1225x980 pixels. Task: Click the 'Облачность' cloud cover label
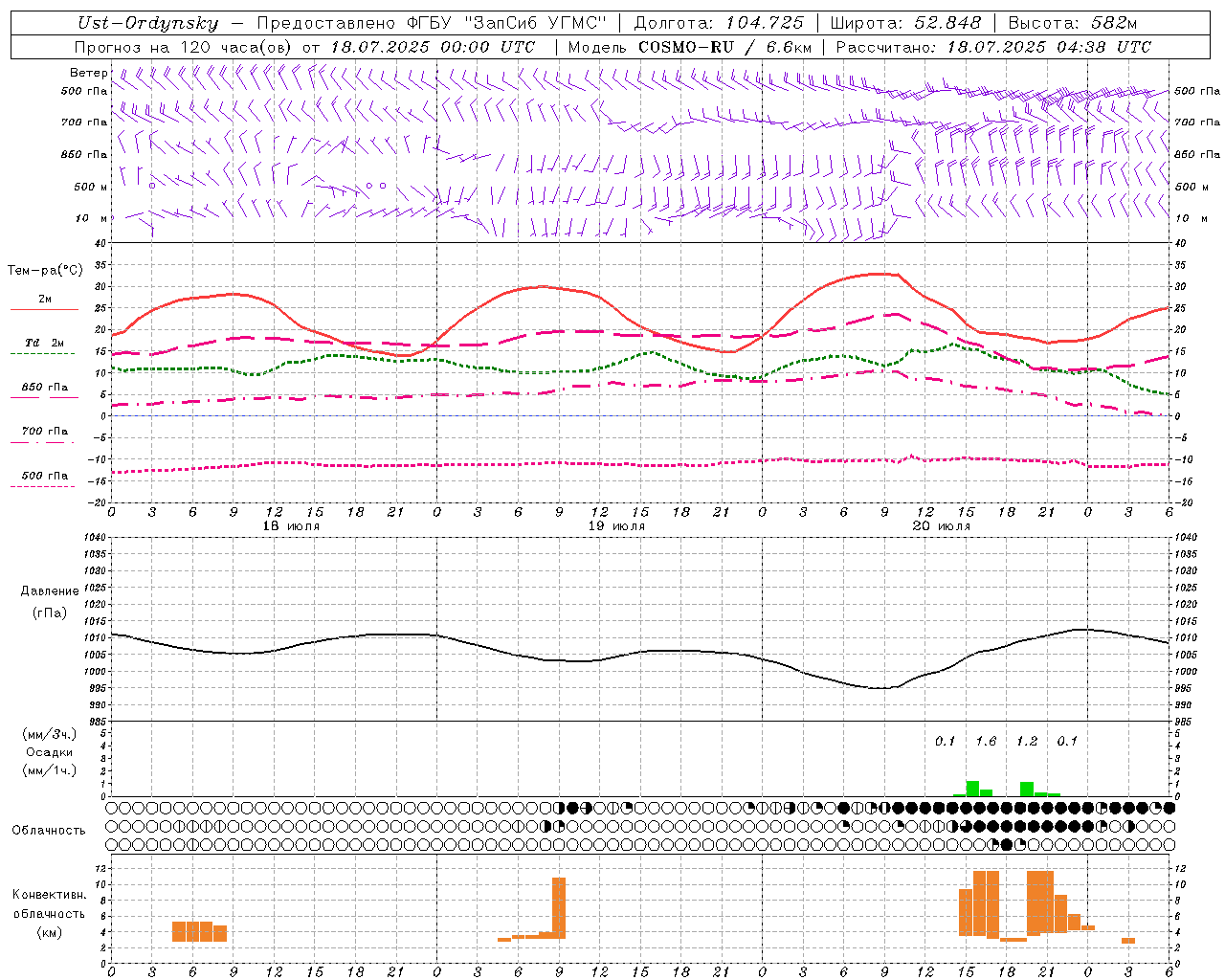point(49,831)
